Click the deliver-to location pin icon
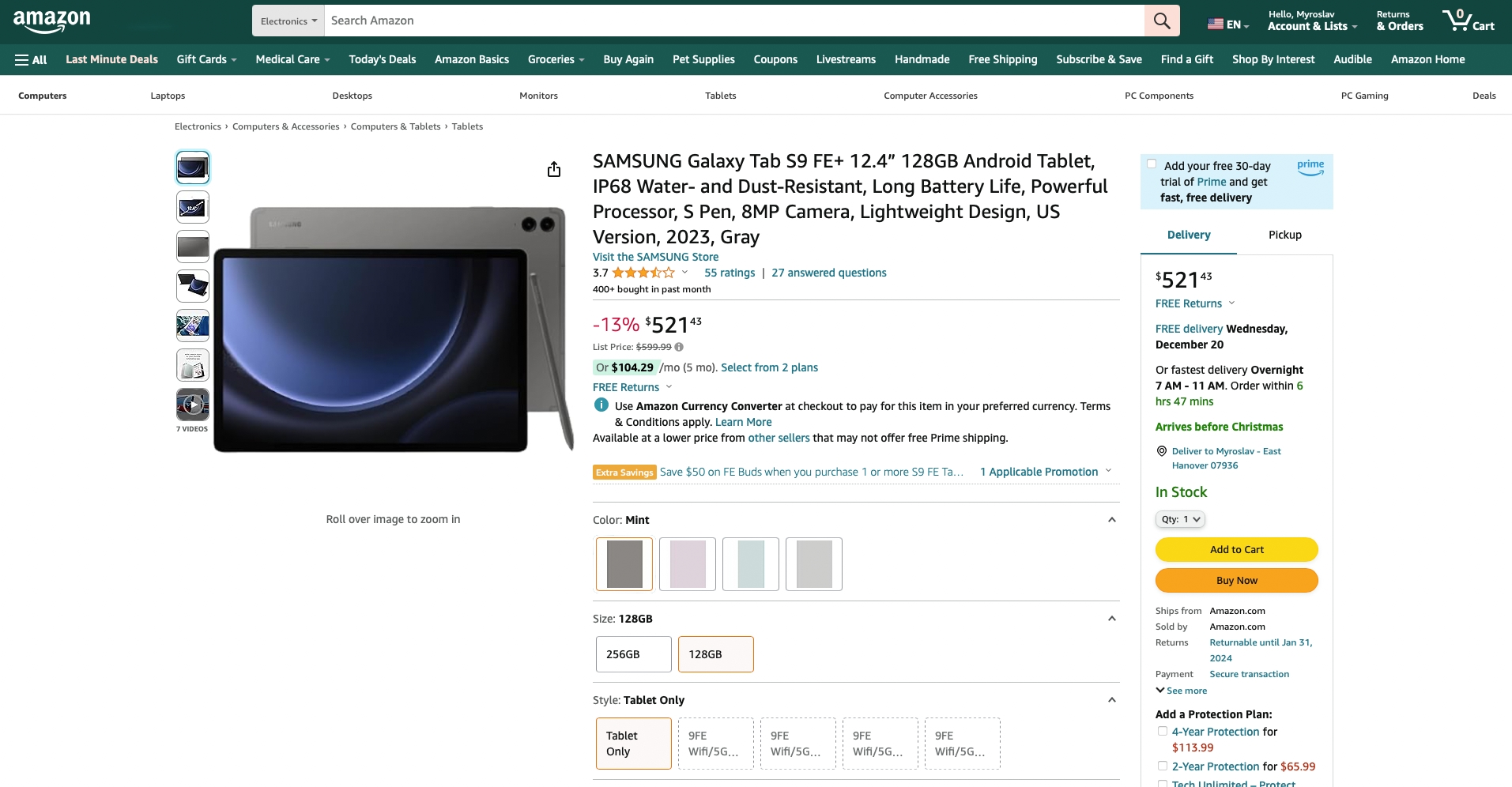Screen dimensions: 1512x787 [x=1161, y=451]
